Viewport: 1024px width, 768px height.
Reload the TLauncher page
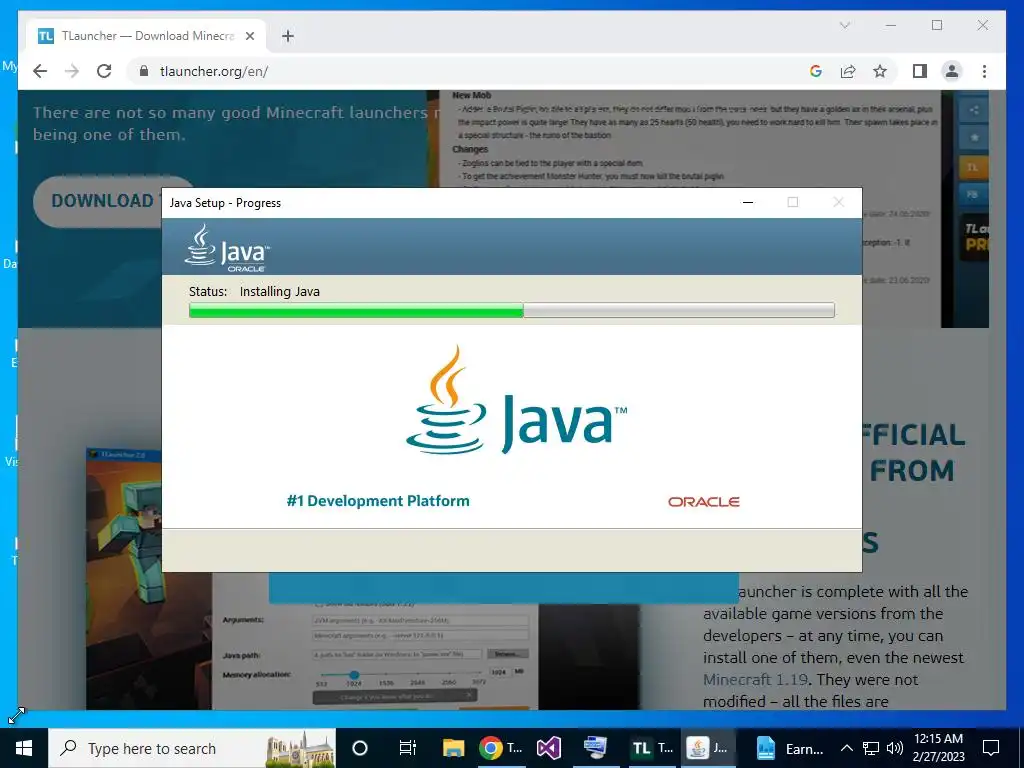[x=104, y=71]
